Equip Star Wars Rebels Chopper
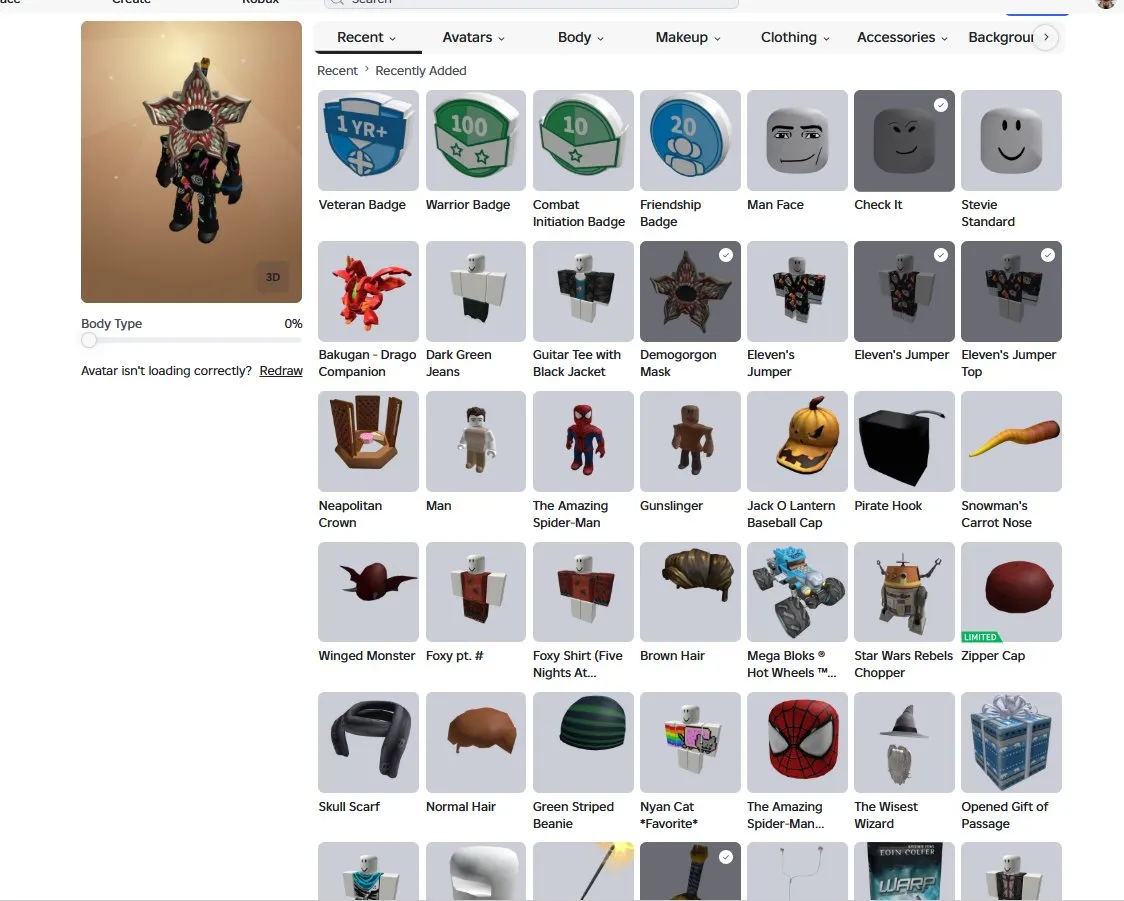Screen dimensions: 1124x901 904,592
